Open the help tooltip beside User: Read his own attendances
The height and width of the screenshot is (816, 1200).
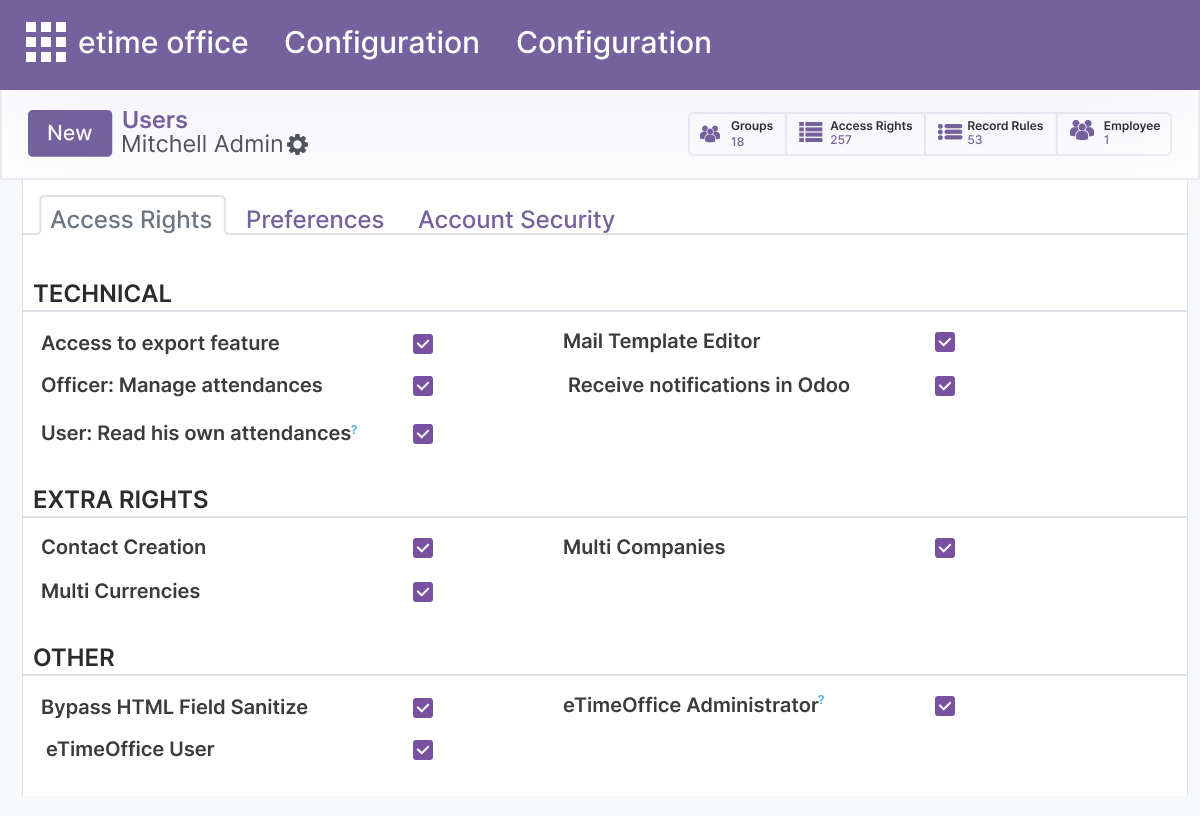click(x=354, y=428)
